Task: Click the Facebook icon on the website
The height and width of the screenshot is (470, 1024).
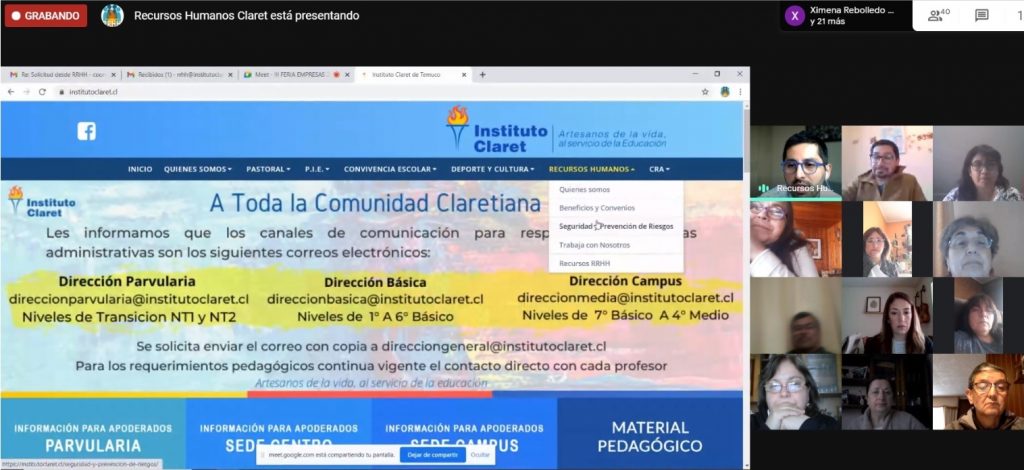Action: (x=87, y=131)
